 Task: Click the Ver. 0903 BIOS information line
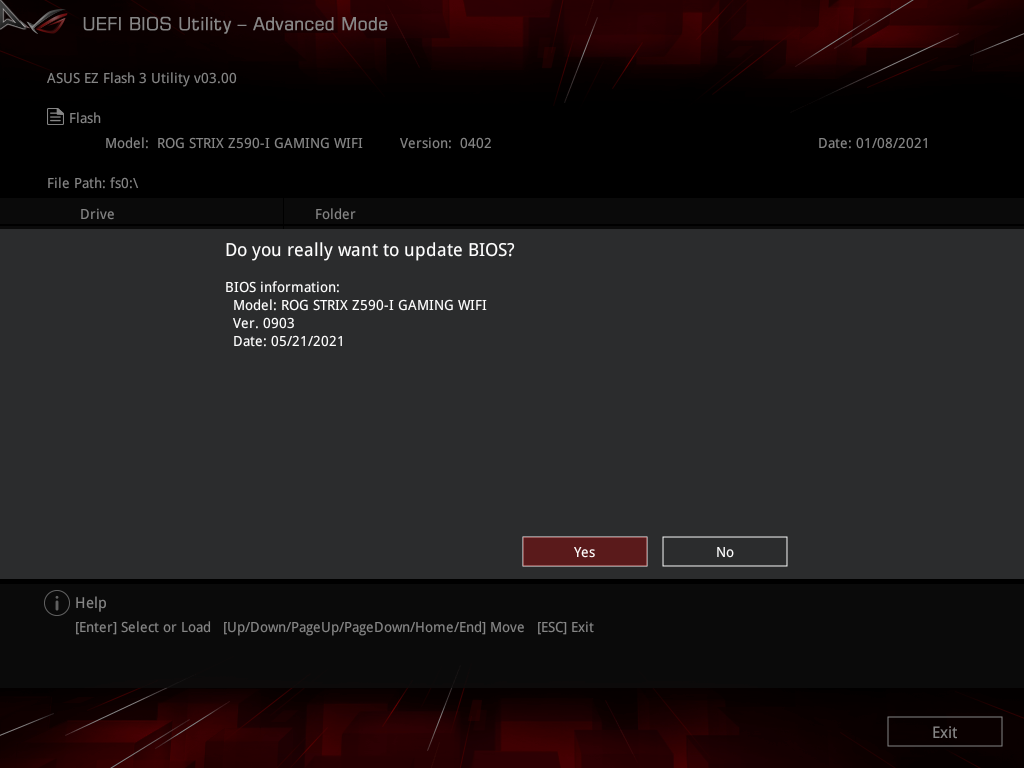coord(264,323)
